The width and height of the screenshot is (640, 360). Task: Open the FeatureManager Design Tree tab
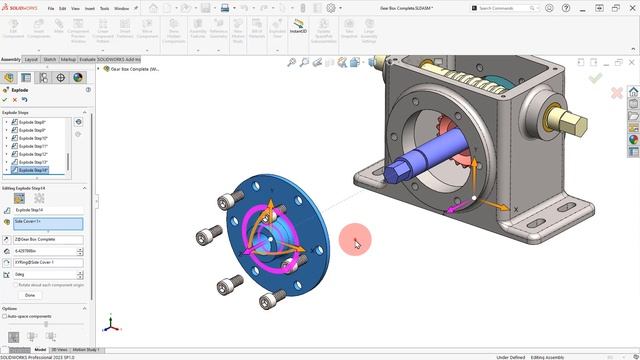tap(9, 77)
